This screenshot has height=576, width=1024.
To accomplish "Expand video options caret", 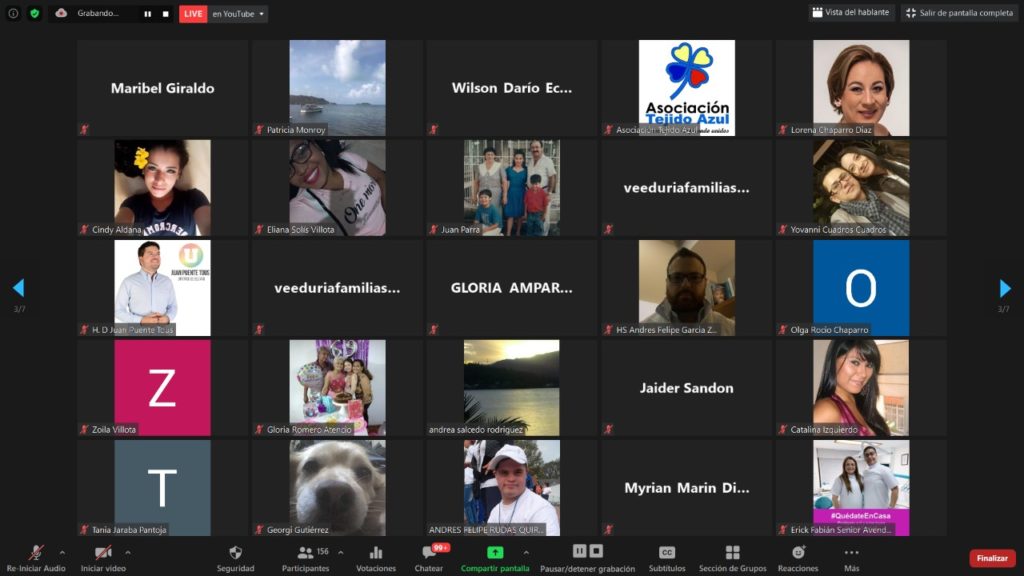I will click(128, 552).
